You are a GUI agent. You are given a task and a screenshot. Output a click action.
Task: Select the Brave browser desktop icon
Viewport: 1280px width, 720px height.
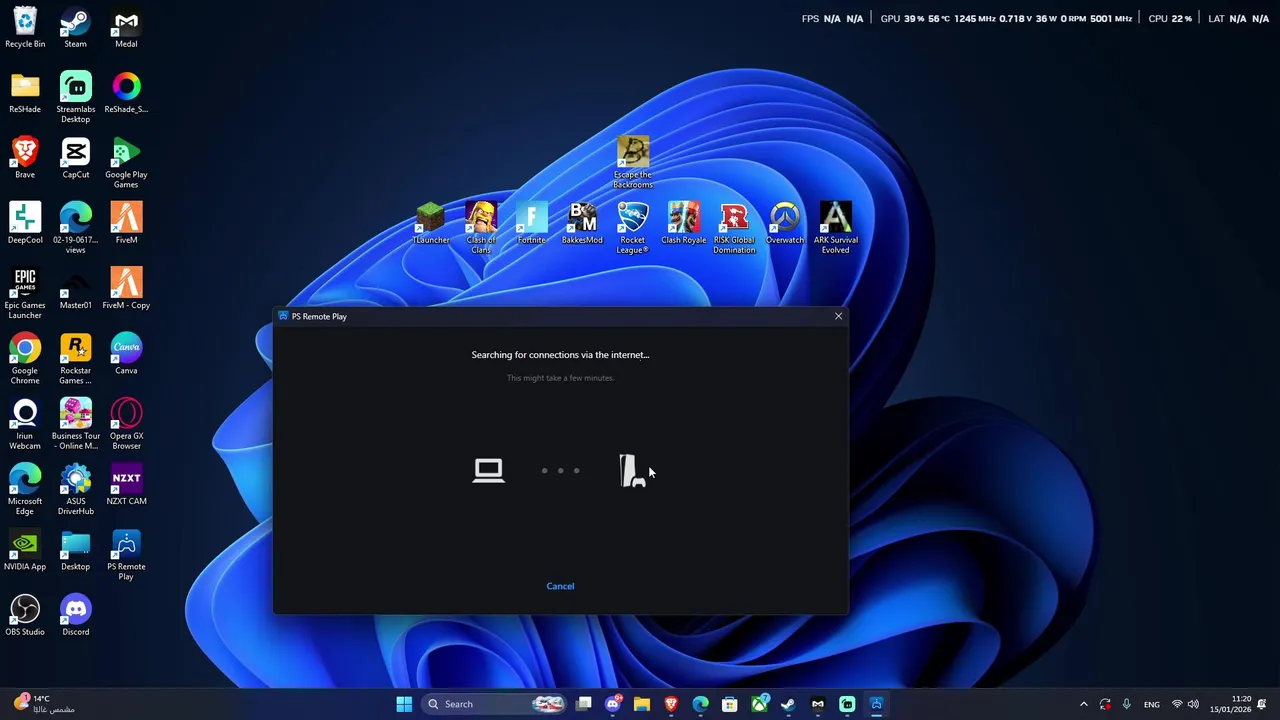(25, 158)
